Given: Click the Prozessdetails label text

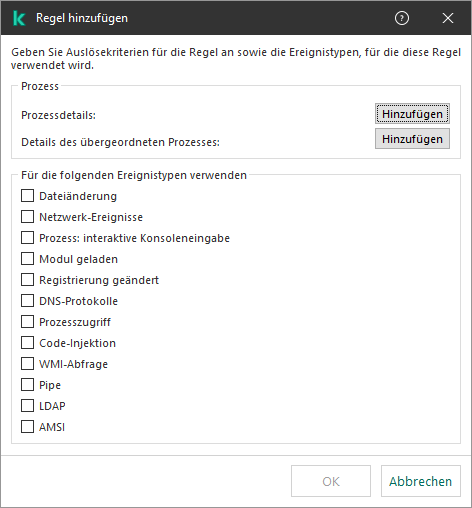Looking at the screenshot, I should pos(58,115).
